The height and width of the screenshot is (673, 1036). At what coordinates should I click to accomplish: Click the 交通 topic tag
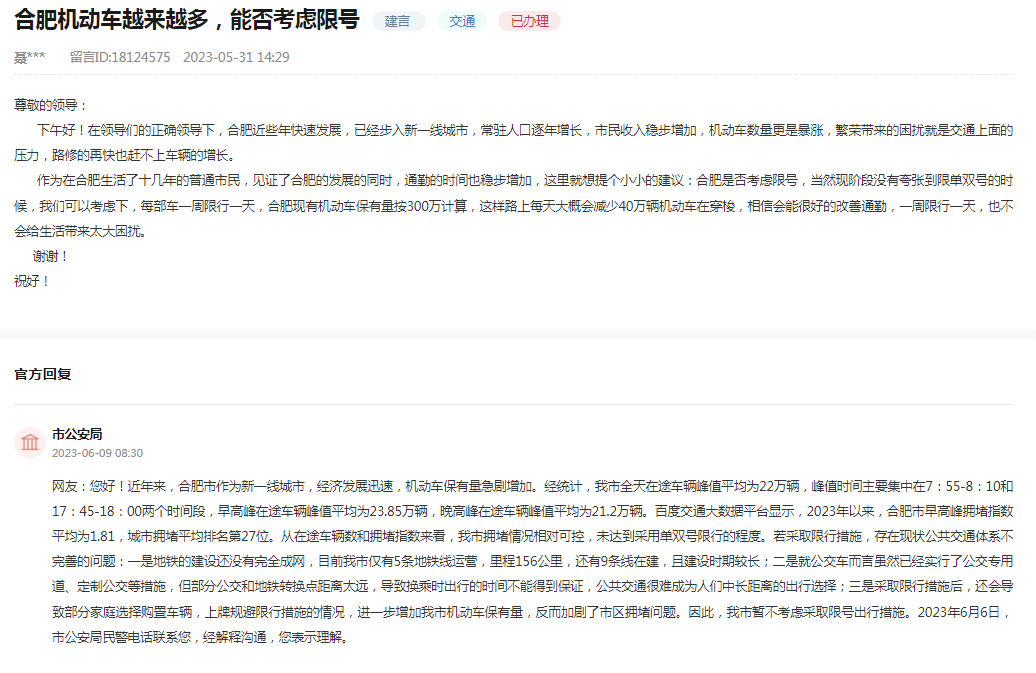pyautogui.click(x=462, y=21)
